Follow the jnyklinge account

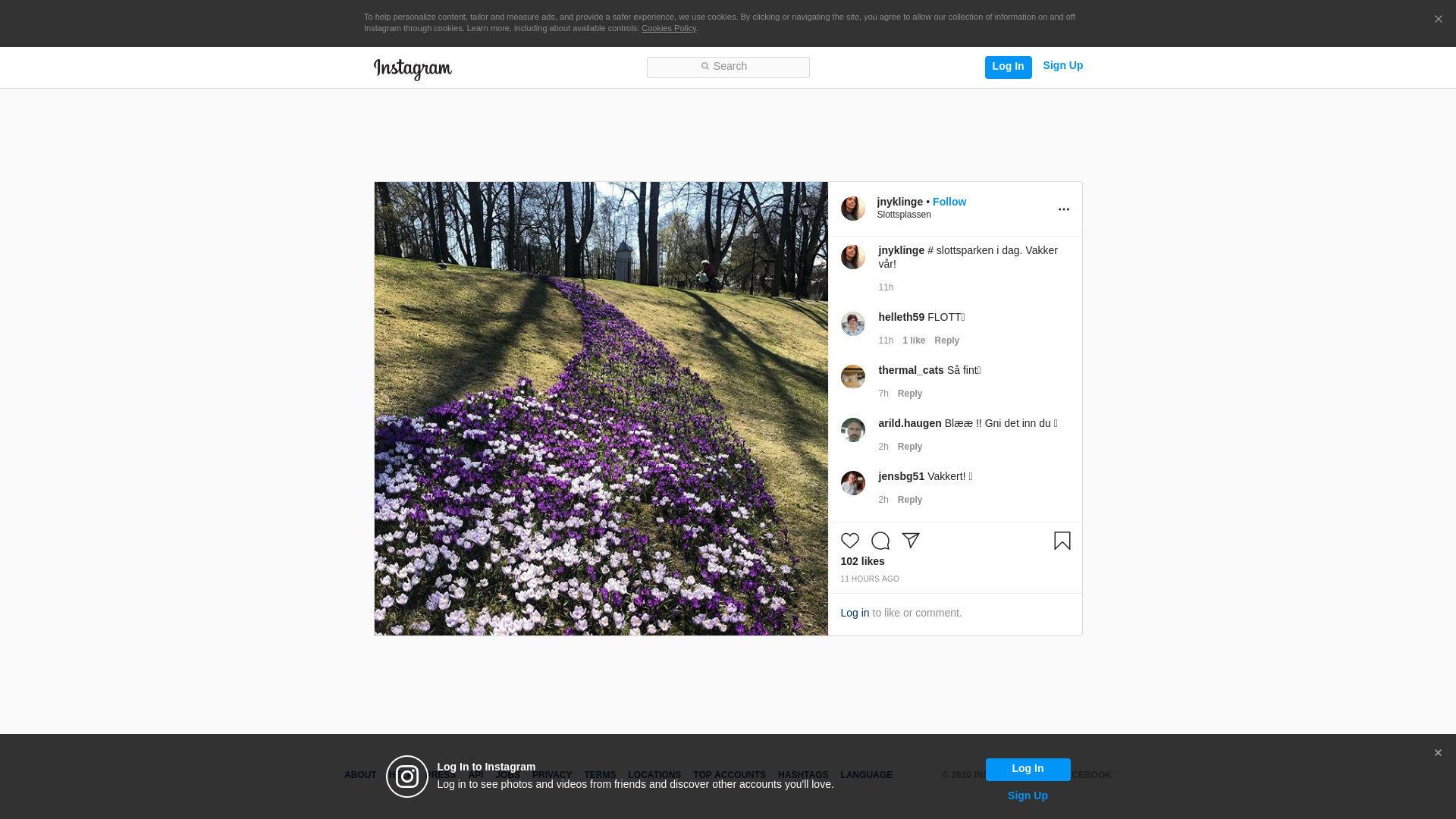[x=949, y=202]
